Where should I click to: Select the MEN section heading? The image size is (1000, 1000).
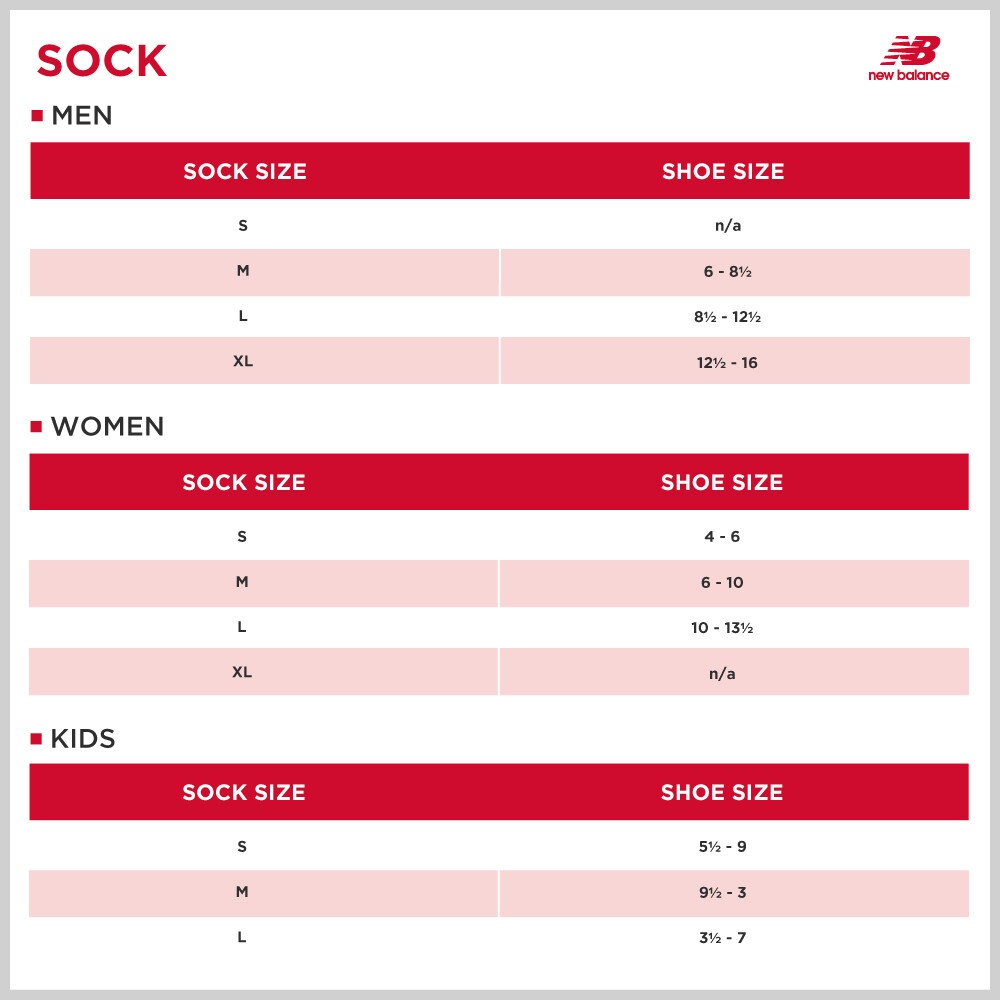82,116
